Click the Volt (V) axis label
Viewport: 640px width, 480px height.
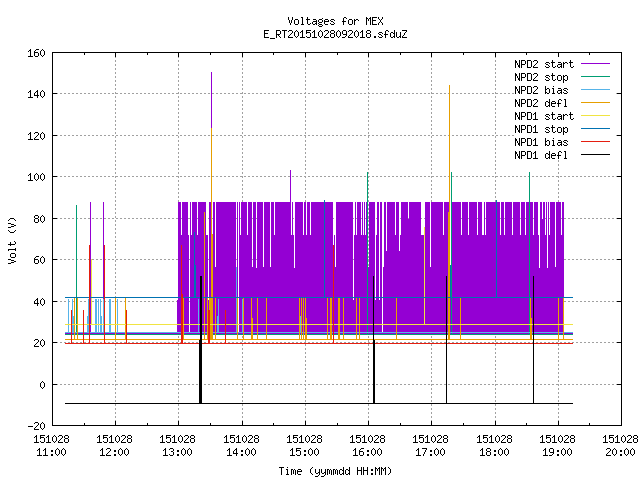(13, 240)
